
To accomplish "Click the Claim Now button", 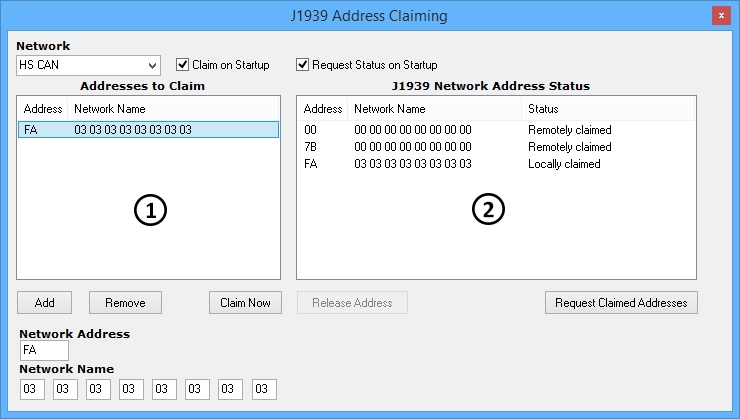I will click(246, 303).
